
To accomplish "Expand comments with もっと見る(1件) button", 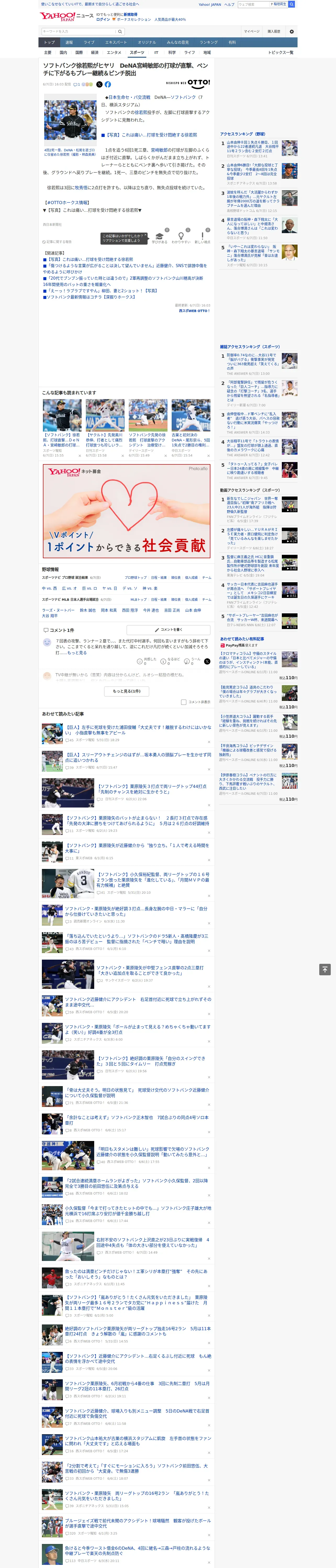I will pos(127,691).
